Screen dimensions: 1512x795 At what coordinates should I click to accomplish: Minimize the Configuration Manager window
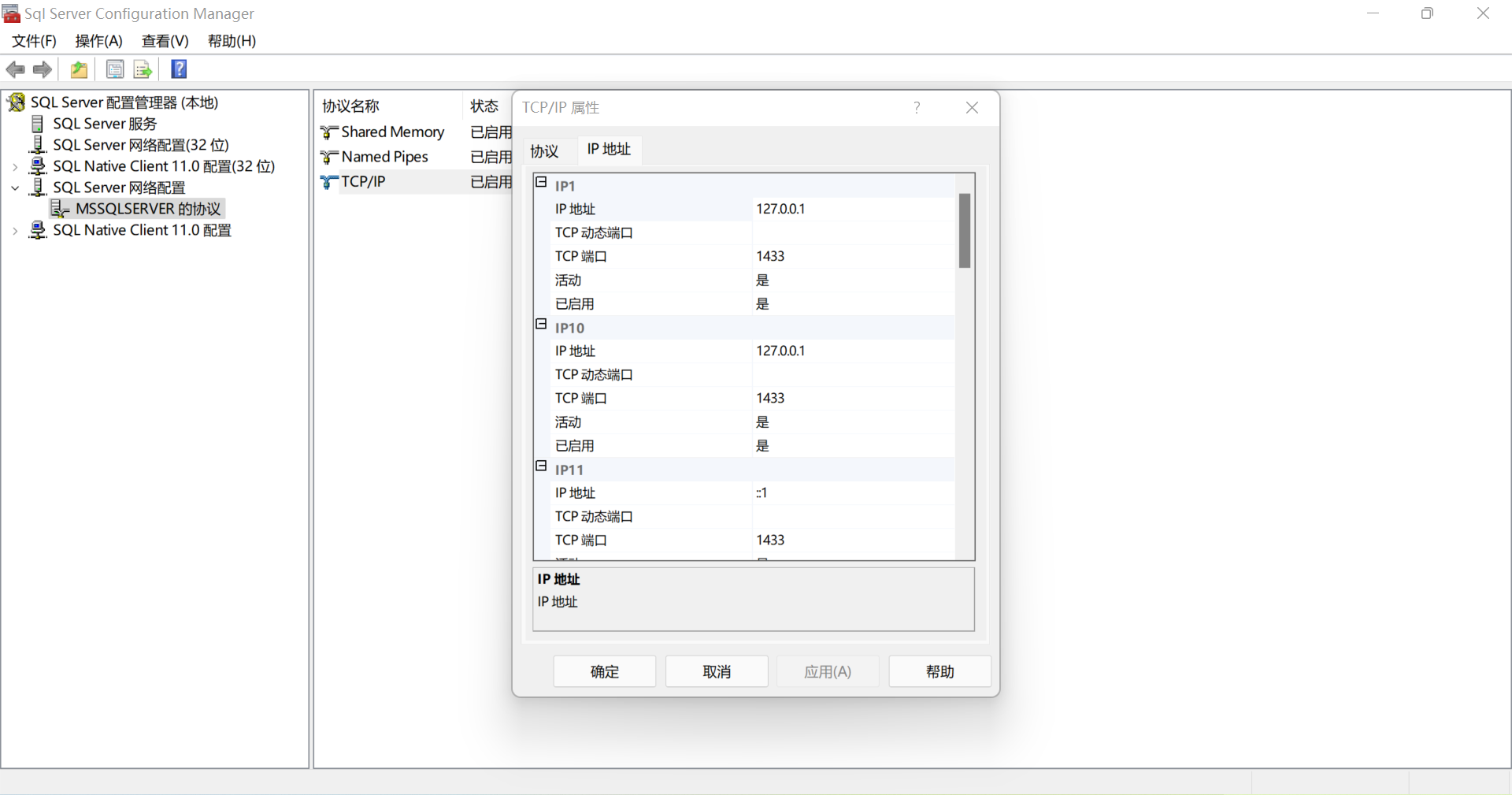[1373, 13]
